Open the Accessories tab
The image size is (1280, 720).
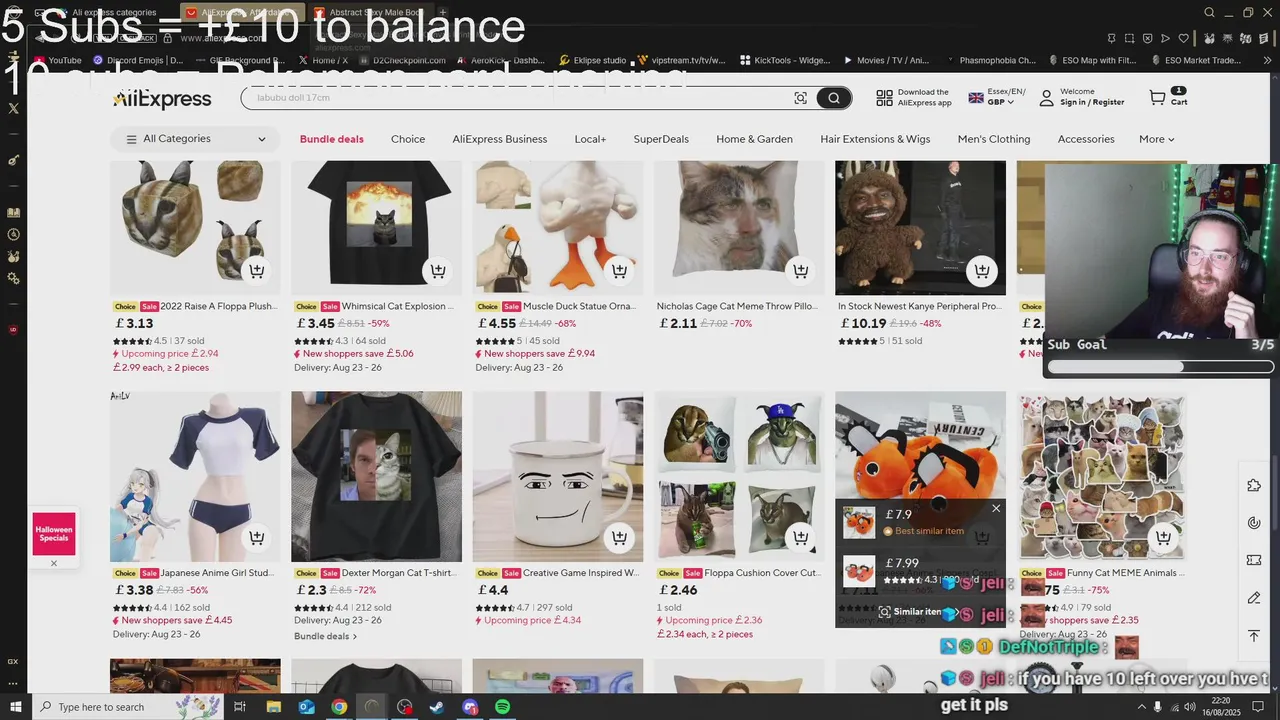click(1086, 139)
